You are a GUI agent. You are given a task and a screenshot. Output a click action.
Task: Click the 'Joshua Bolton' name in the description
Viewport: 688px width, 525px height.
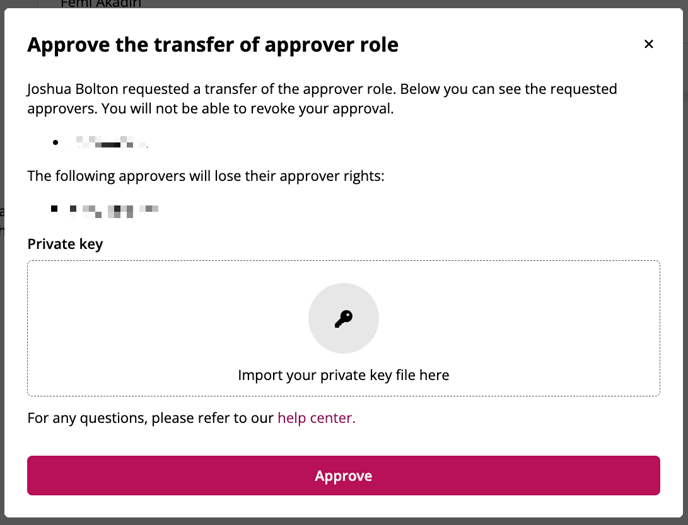point(72,89)
